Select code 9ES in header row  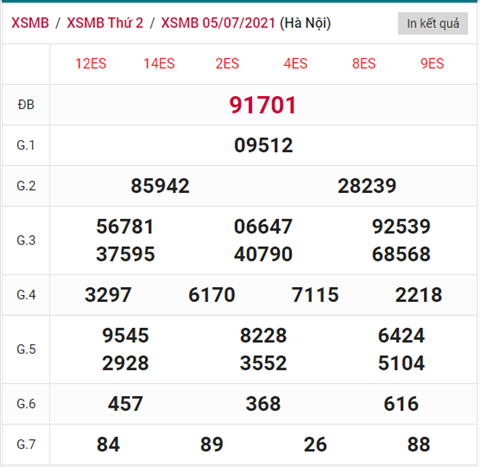pos(432,64)
